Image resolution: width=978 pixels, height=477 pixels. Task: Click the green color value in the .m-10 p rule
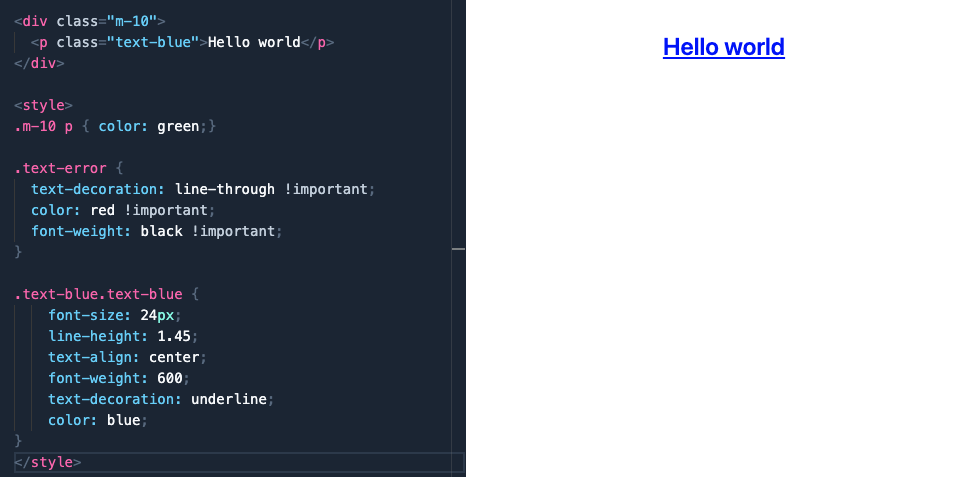[178, 126]
